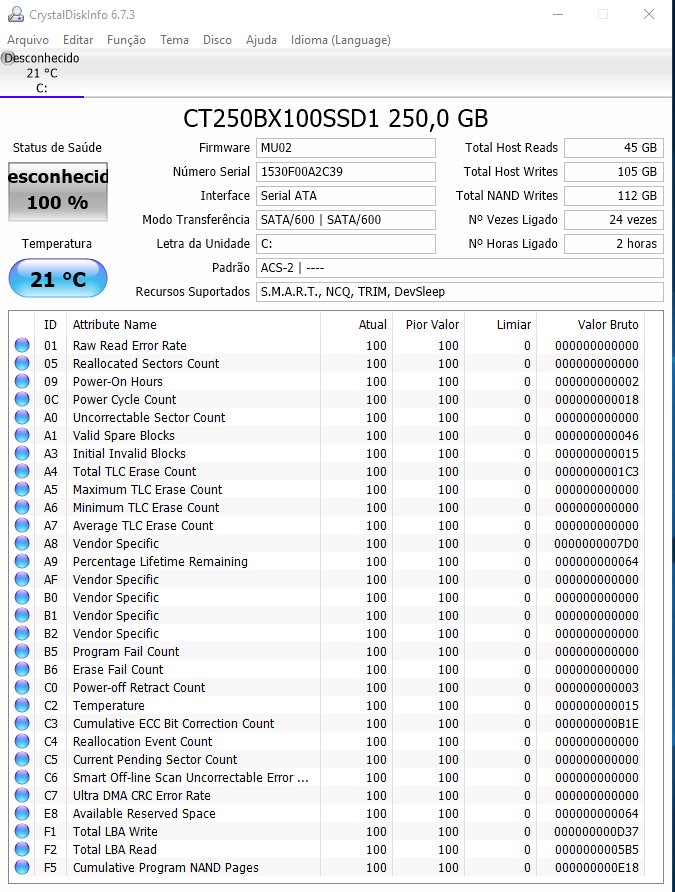Minimize the CrystalDiskInfo window

pos(558,14)
